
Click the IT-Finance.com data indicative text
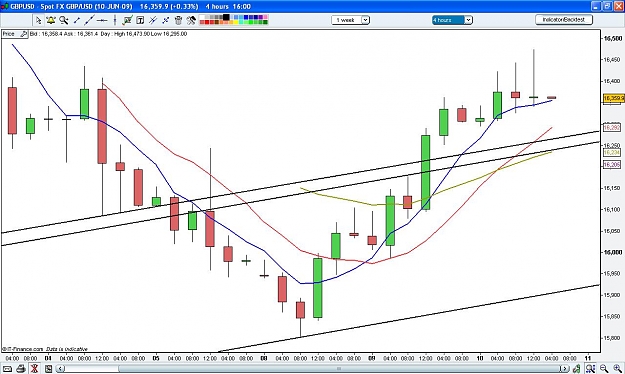pos(45,349)
